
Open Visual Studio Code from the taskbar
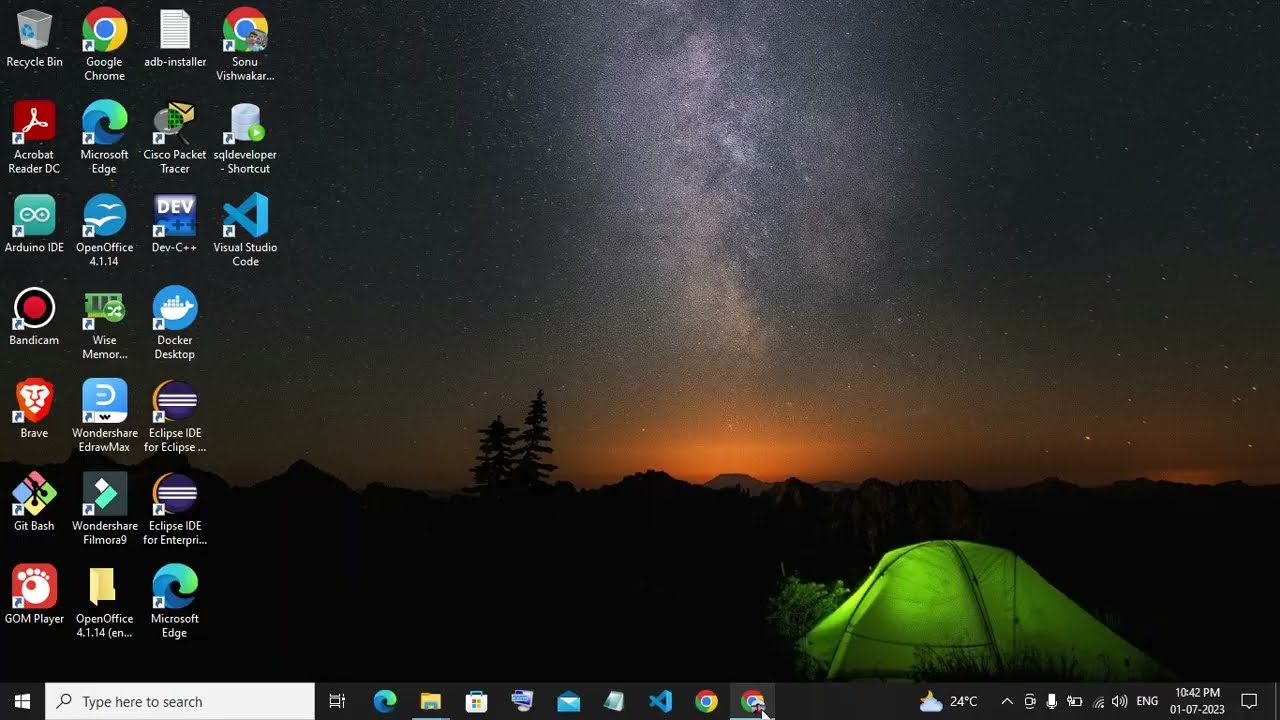(661, 702)
